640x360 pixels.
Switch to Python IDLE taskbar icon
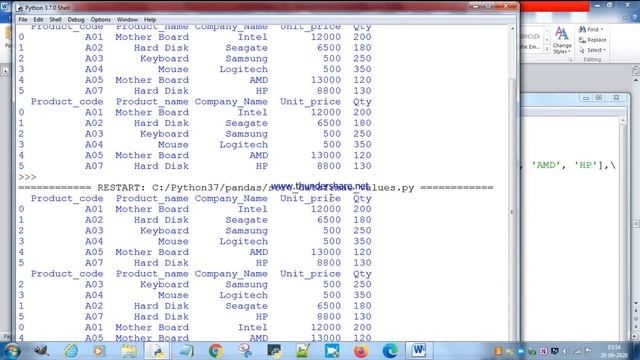click(158, 351)
